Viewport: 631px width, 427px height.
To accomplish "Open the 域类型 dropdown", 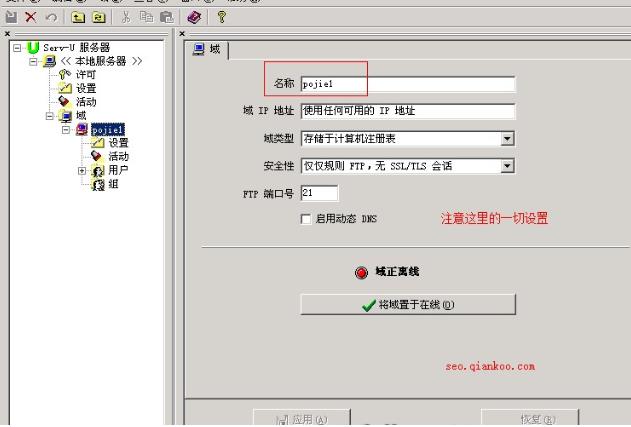I will coord(507,139).
